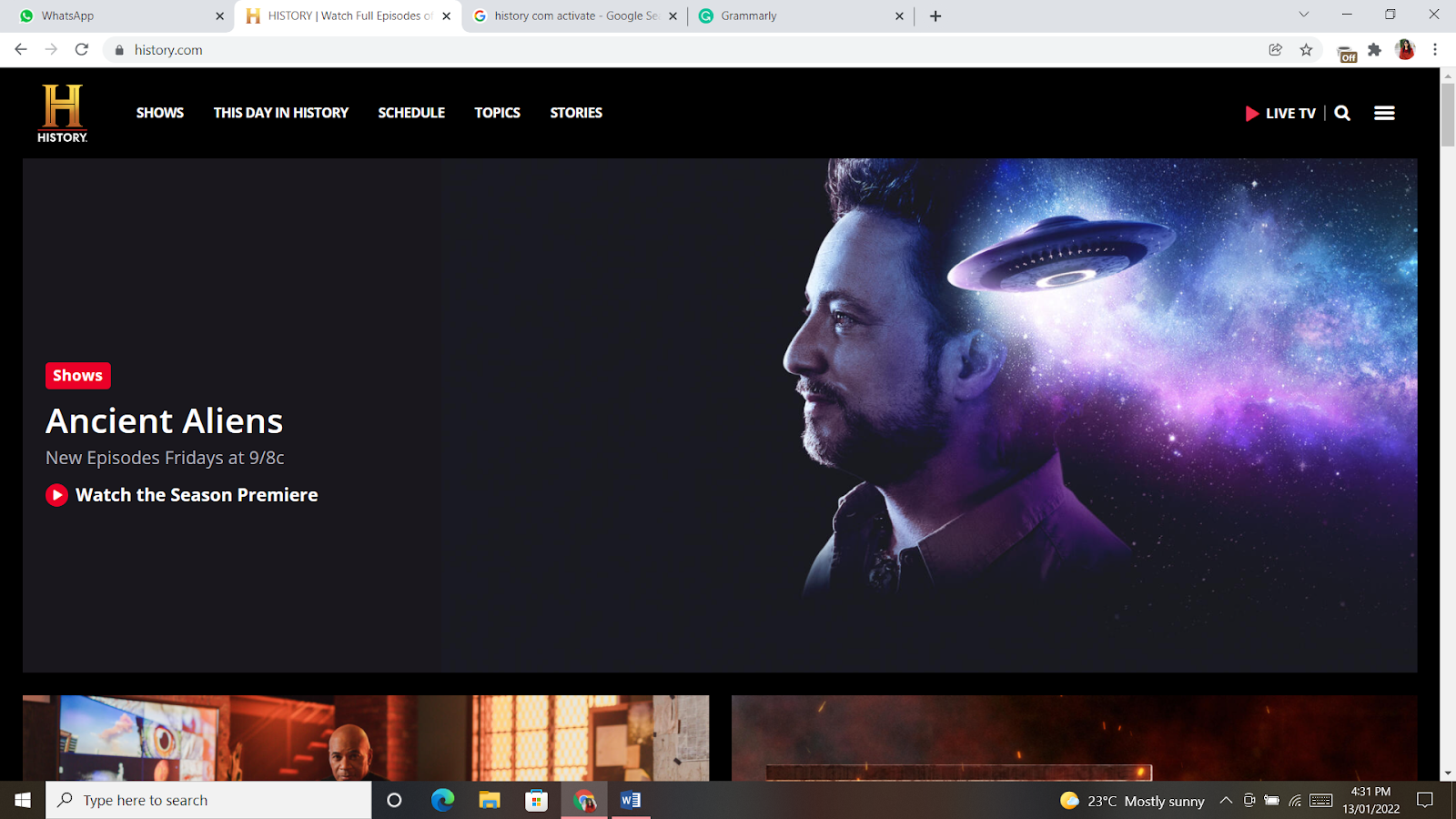
Task: Open the right fiery thumbnail card
Action: [1075, 738]
